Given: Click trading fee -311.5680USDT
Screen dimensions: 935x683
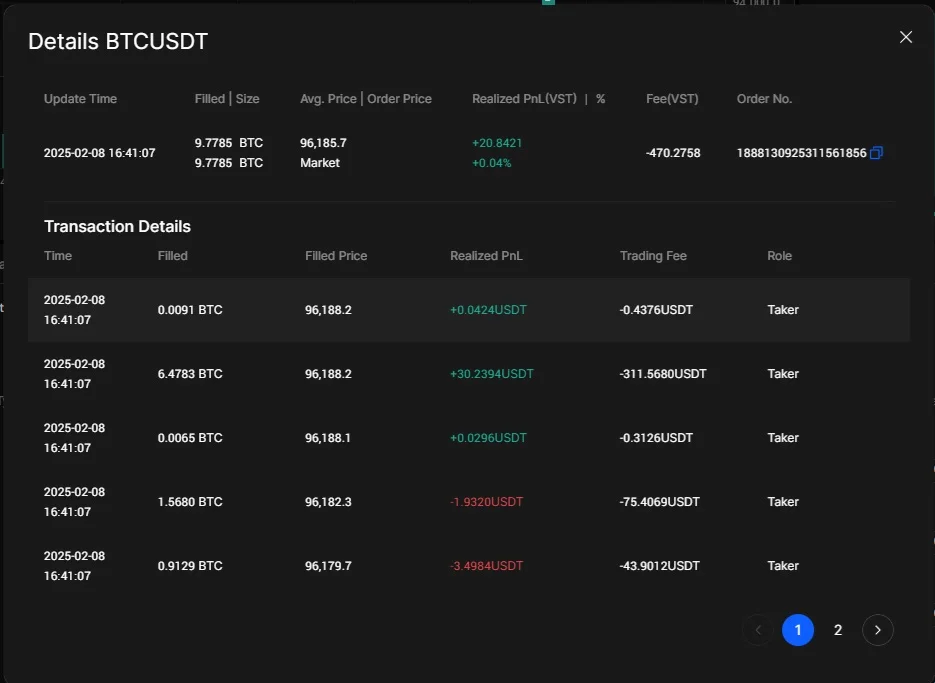Looking at the screenshot, I should [x=663, y=374].
